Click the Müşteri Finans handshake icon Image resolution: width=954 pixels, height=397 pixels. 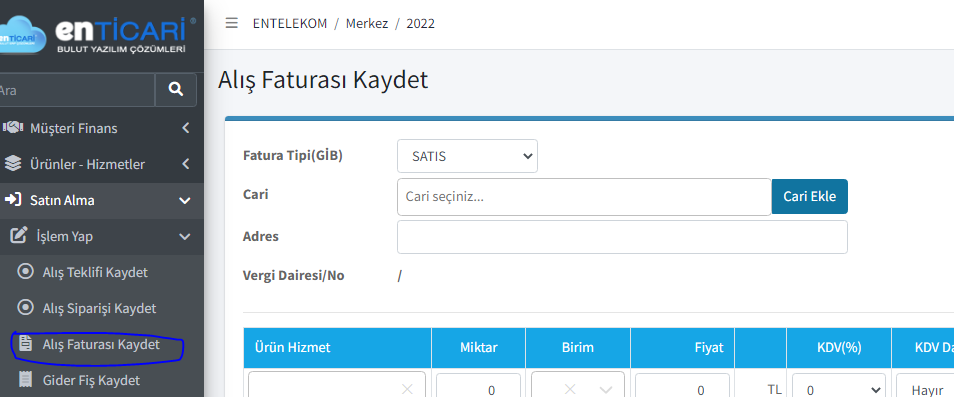coord(13,128)
